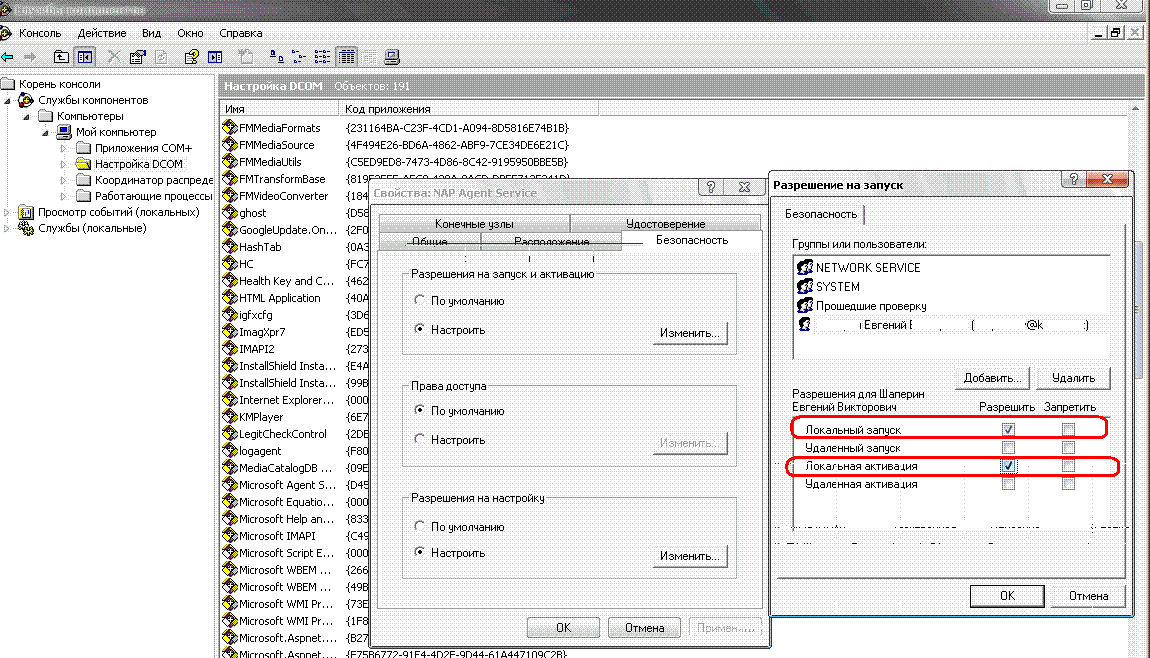Expand Просмотр событий (локальных) node
1150x658 pixels.
[x=8, y=212]
